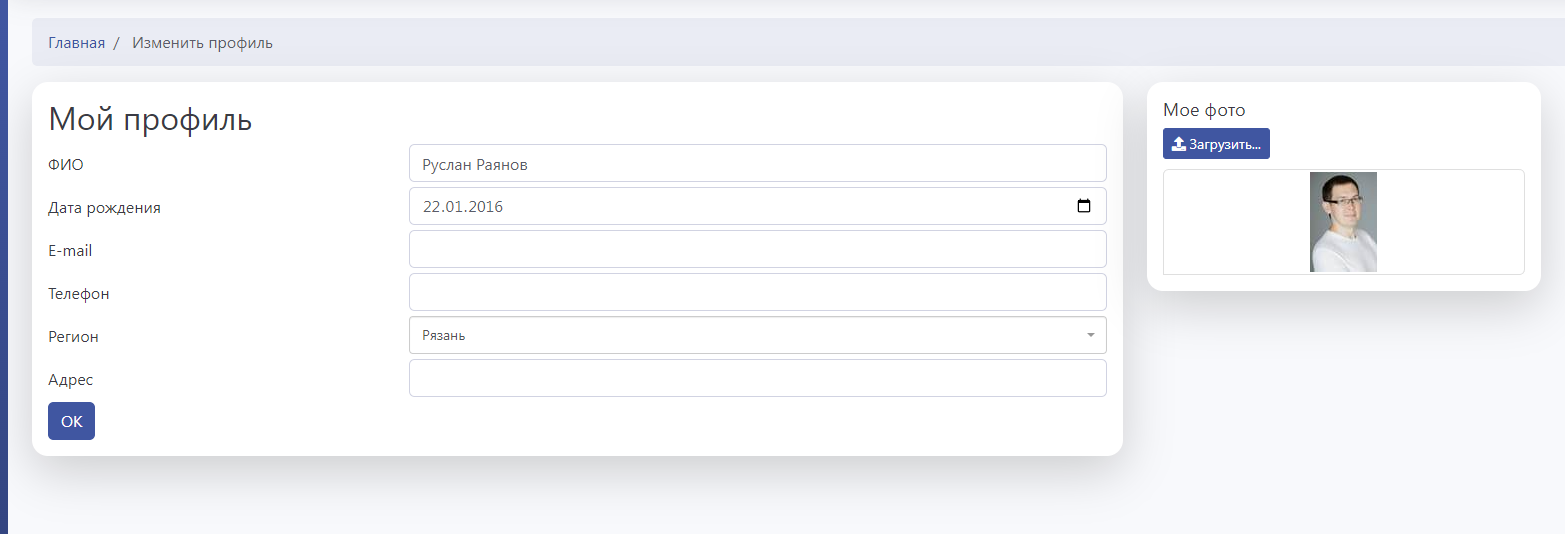Screen dimensions: 1565x534
Task: Expand the Регион dropdown arrow
Action: [x=1090, y=335]
